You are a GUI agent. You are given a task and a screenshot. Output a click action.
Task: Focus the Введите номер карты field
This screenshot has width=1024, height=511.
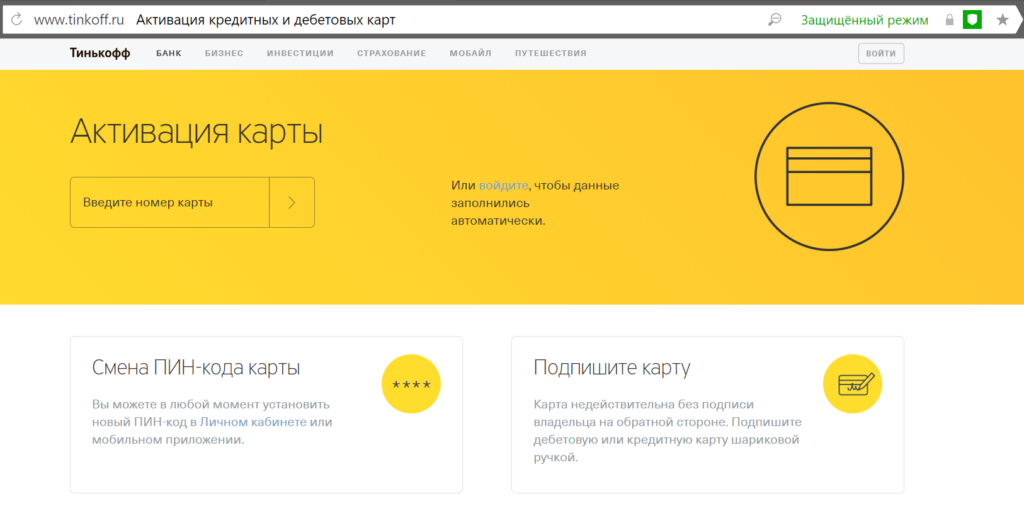pos(170,202)
